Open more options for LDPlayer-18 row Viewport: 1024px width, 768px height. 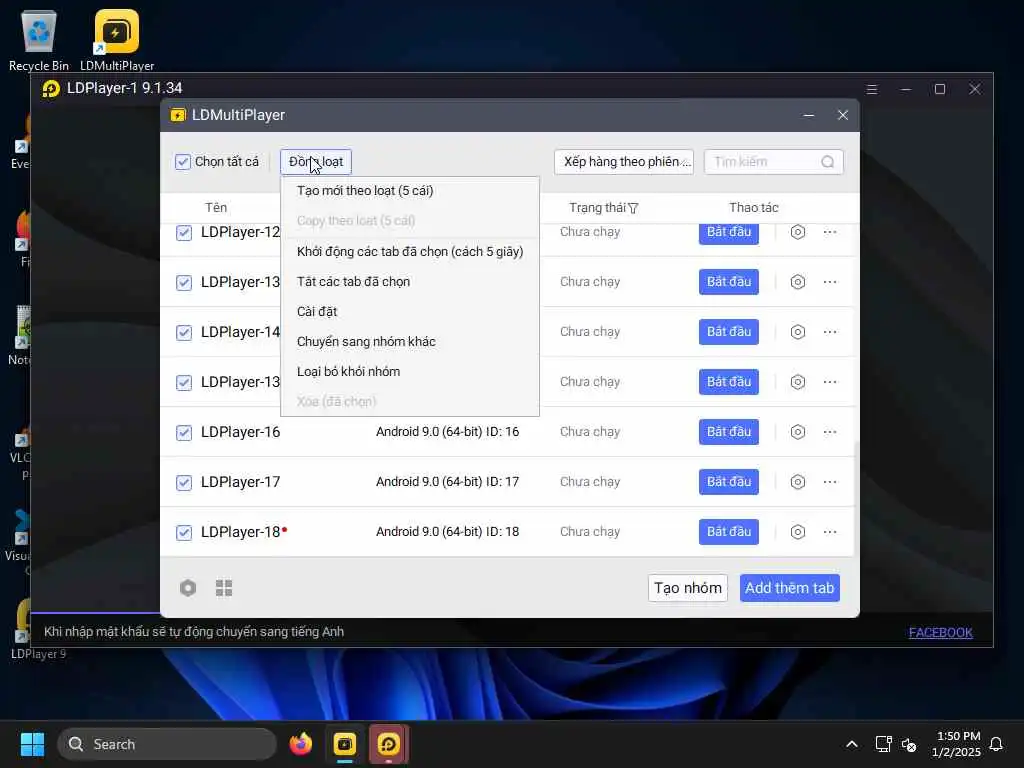(830, 532)
